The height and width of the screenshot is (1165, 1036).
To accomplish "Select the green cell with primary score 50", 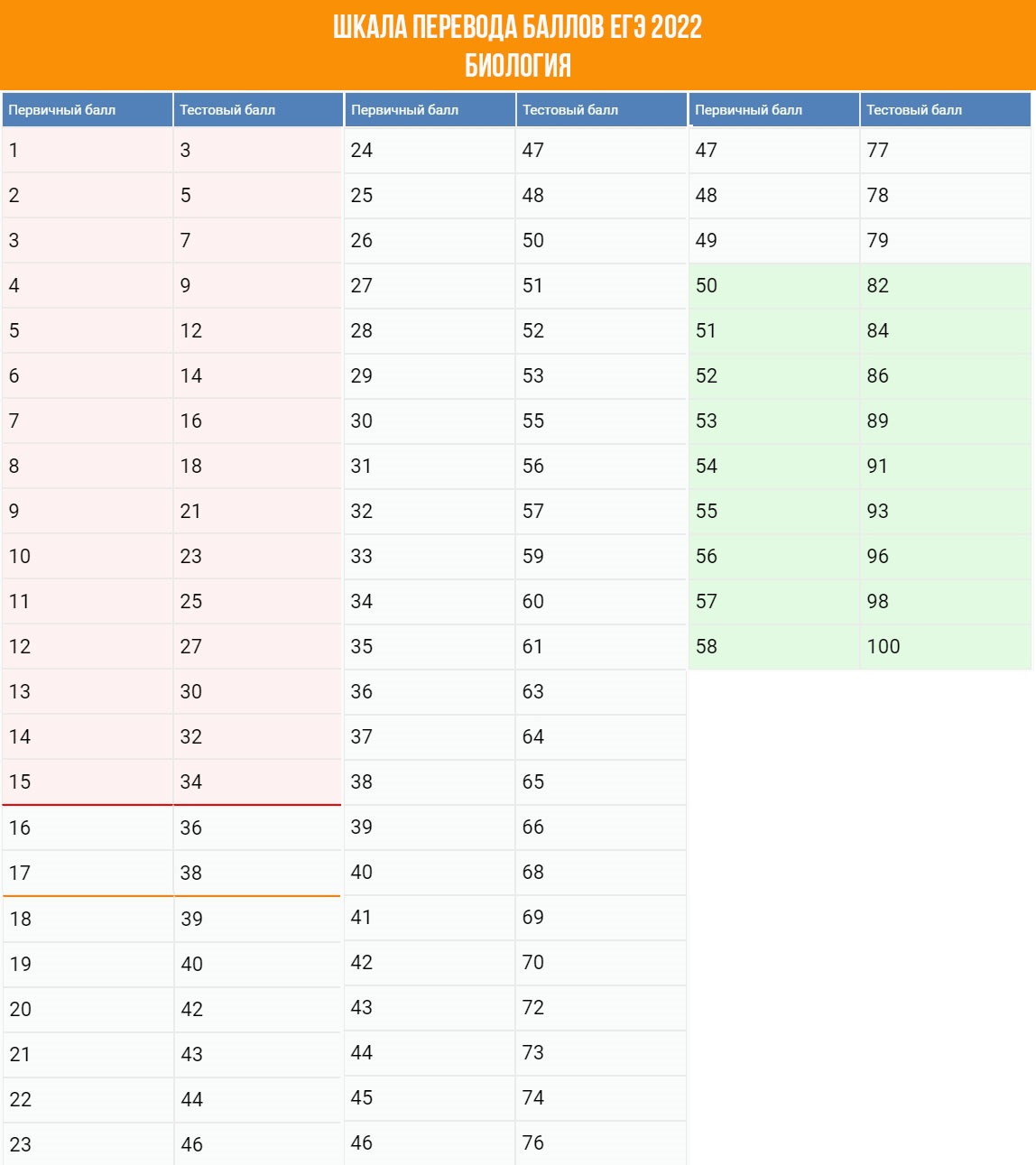I will pos(773,285).
